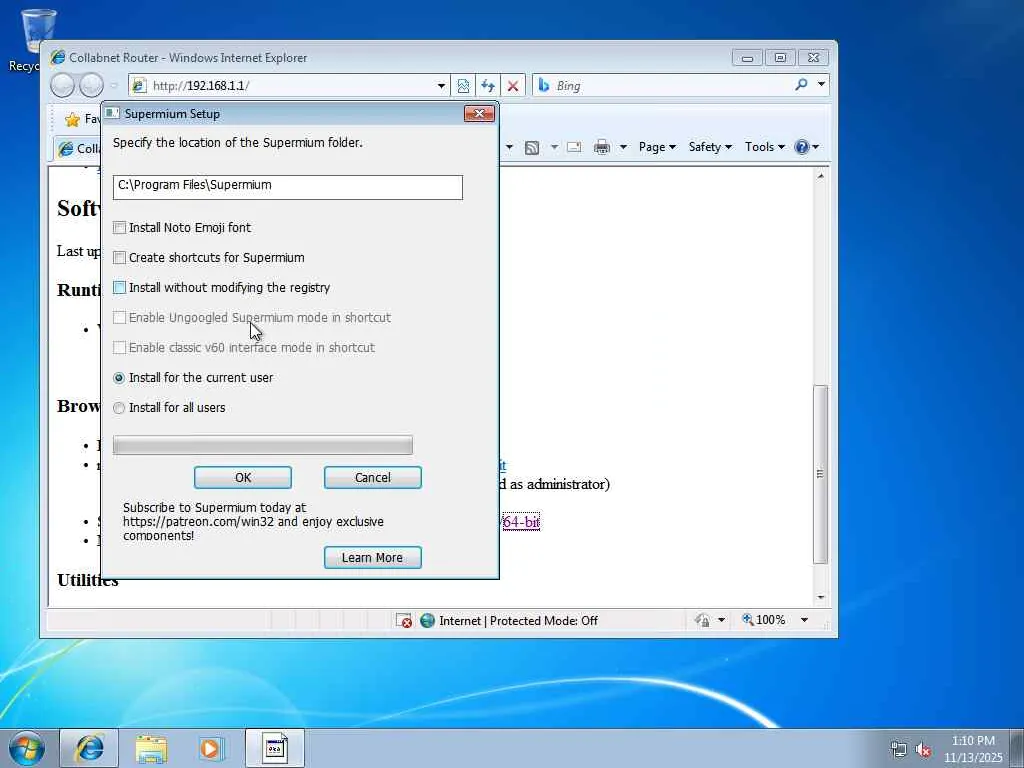
Task: Expand the address bar URL dropdown
Action: point(441,86)
